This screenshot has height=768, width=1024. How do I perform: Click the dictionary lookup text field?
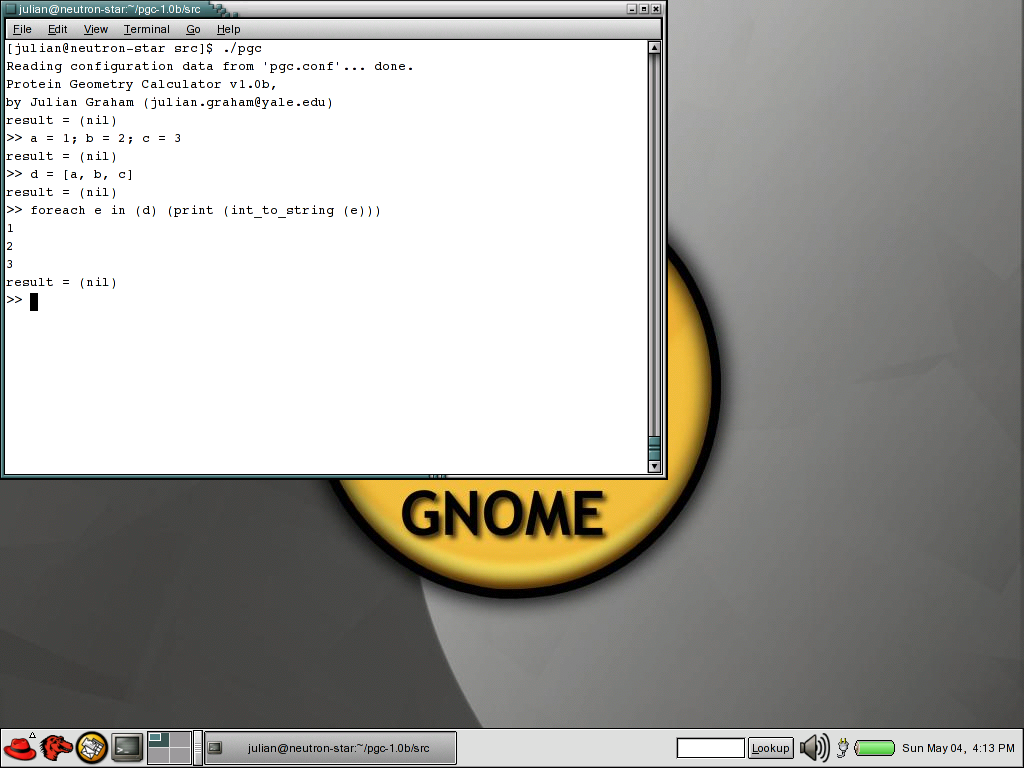tap(711, 748)
